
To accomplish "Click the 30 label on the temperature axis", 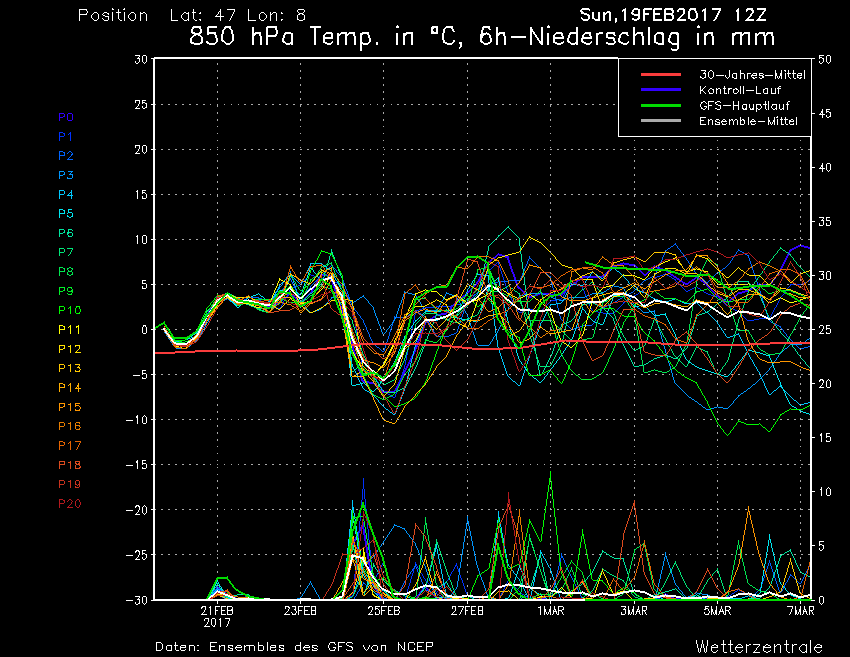I will (141, 59).
